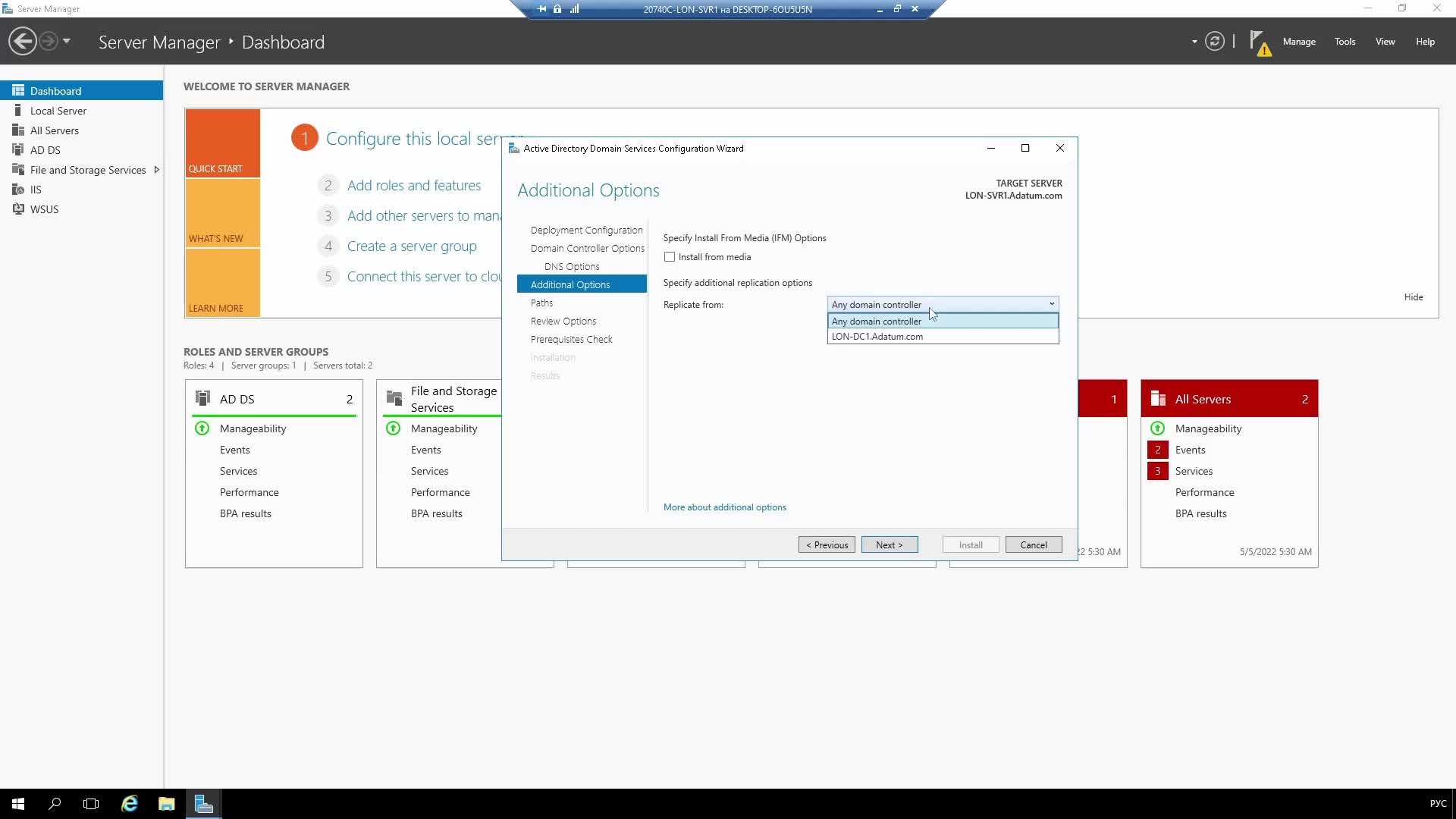Click the LEARN MORE tile
Viewport: 1456px width, 819px height.
pyautogui.click(x=222, y=283)
